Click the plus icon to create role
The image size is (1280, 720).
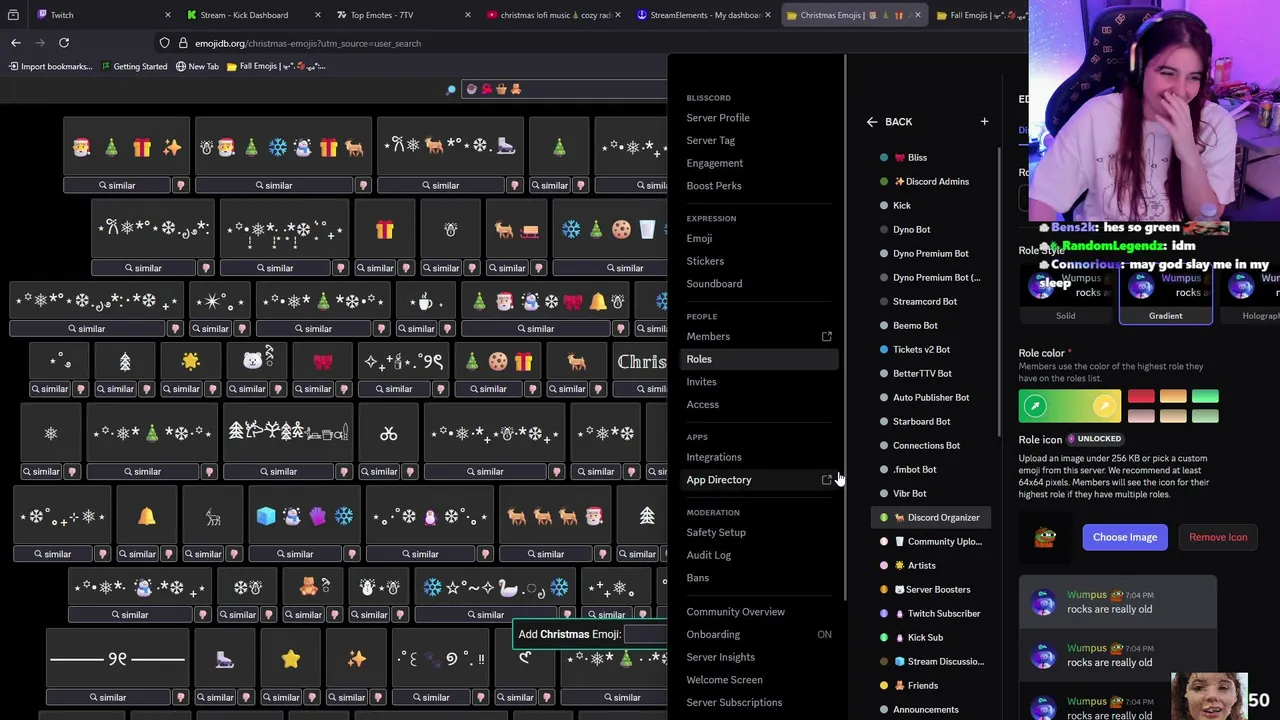(984, 122)
